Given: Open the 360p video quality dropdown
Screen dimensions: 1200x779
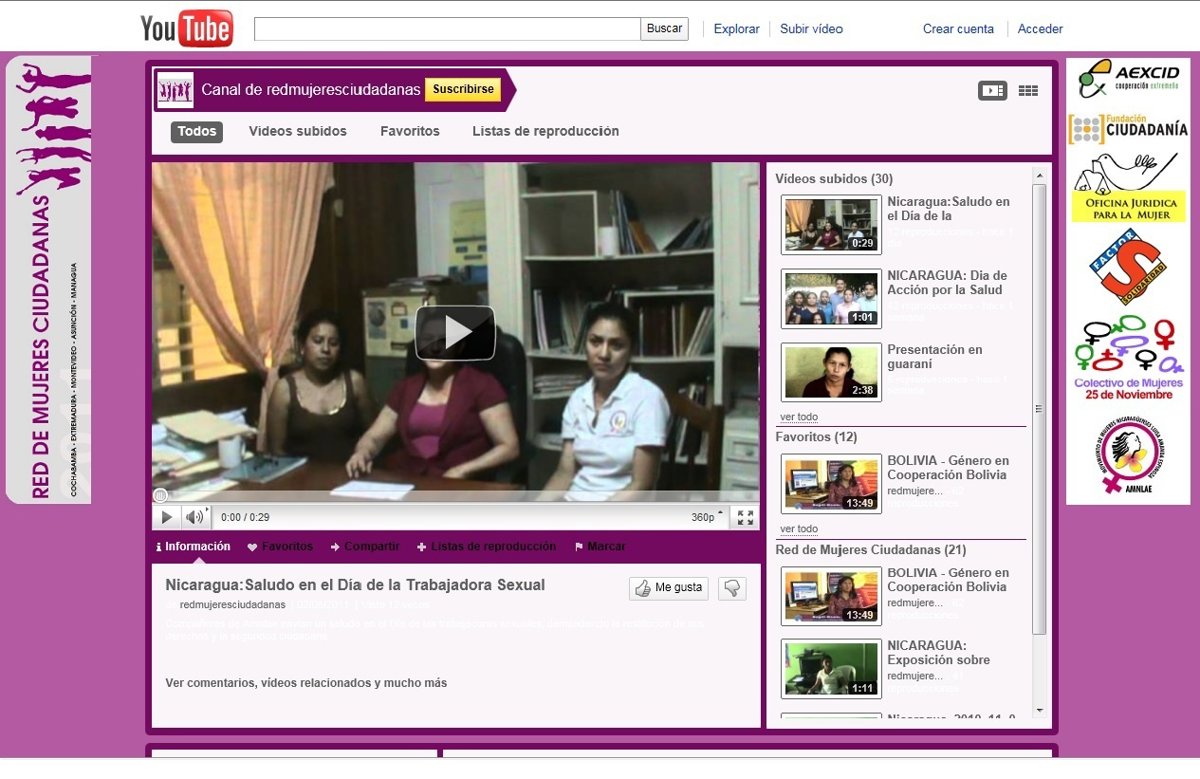Looking at the screenshot, I should (706, 517).
